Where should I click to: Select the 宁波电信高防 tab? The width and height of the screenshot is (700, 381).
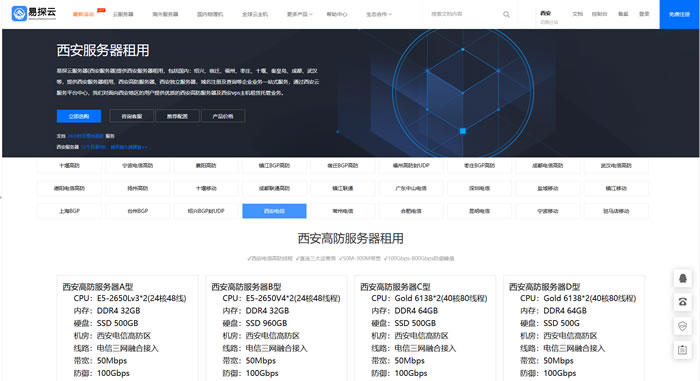(138, 166)
